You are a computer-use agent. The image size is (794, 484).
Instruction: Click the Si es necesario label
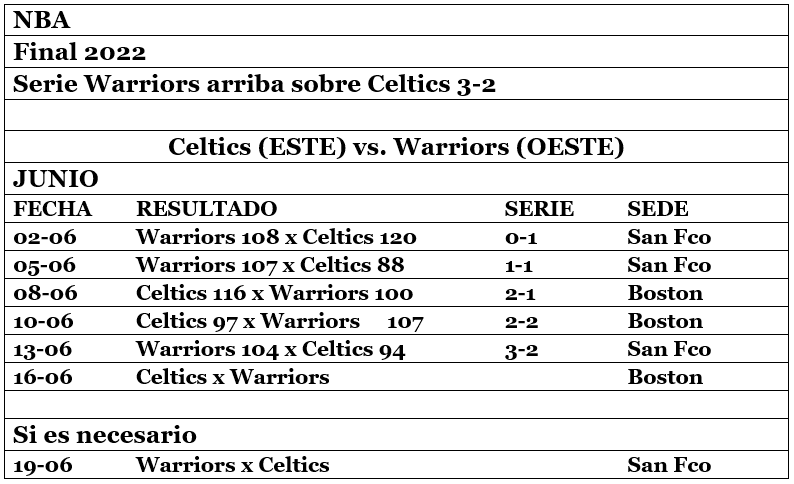104,435
